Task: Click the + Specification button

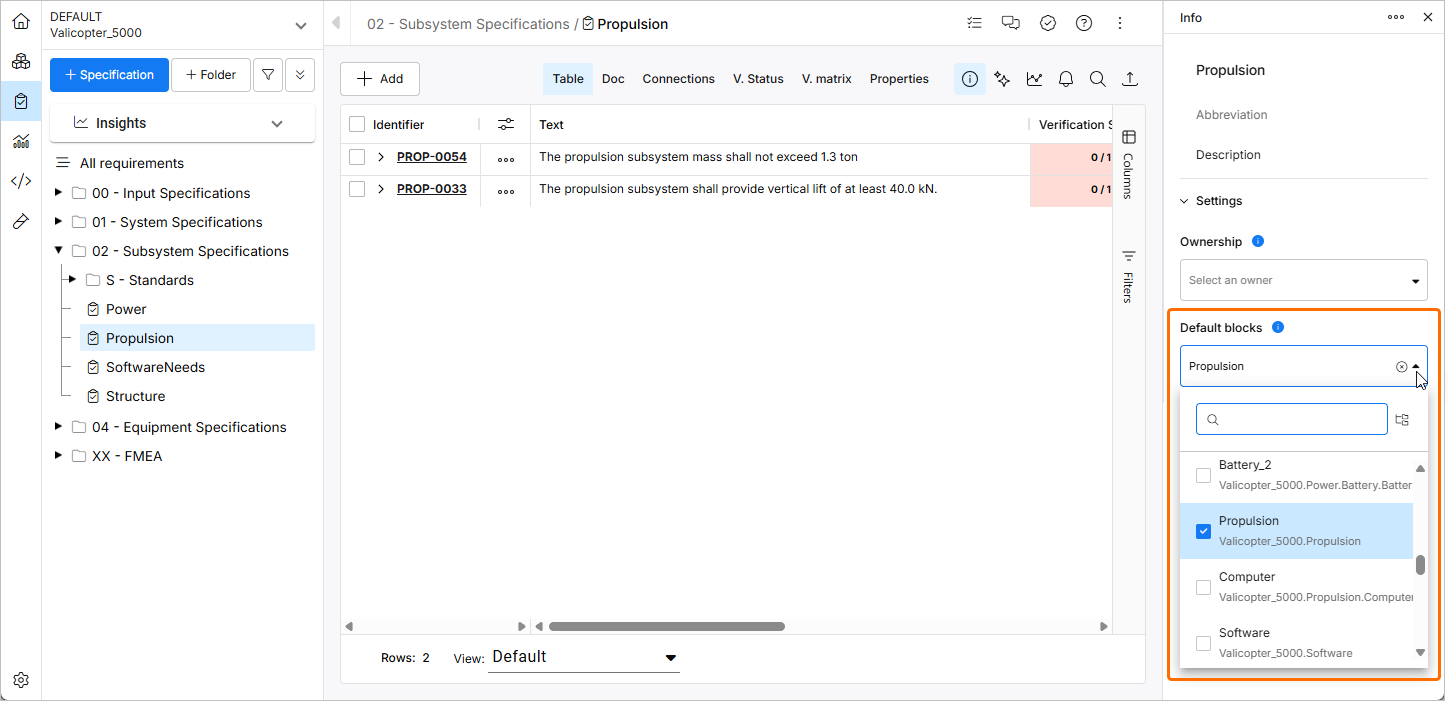Action: 109,75
